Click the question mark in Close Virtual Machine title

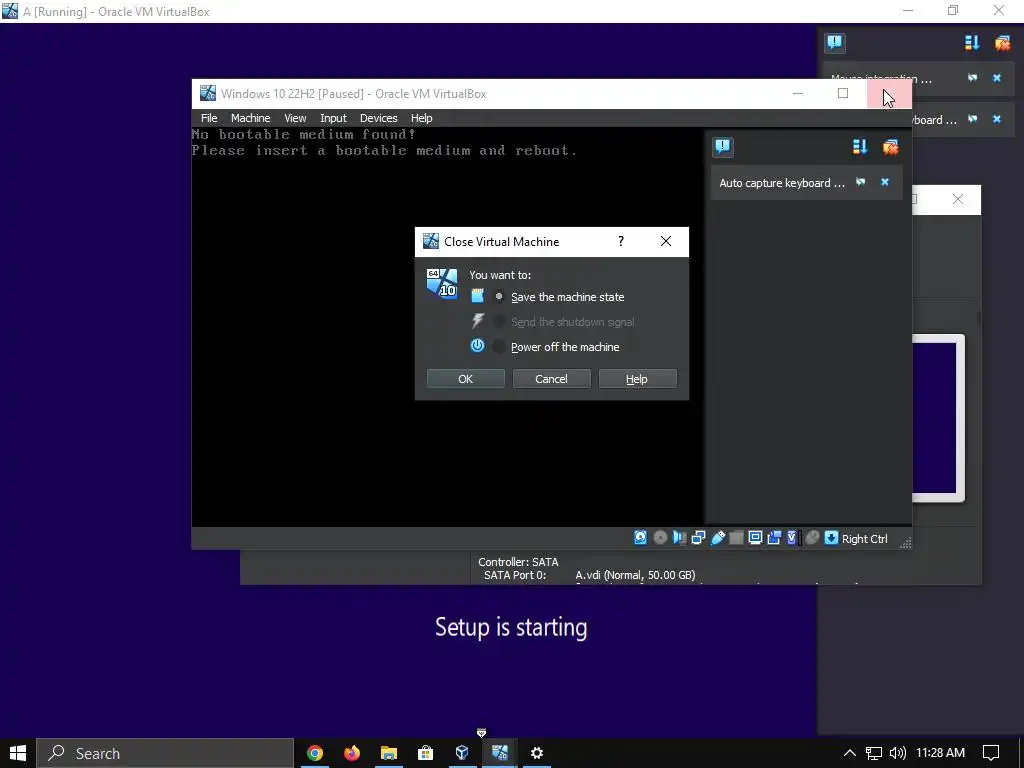621,241
